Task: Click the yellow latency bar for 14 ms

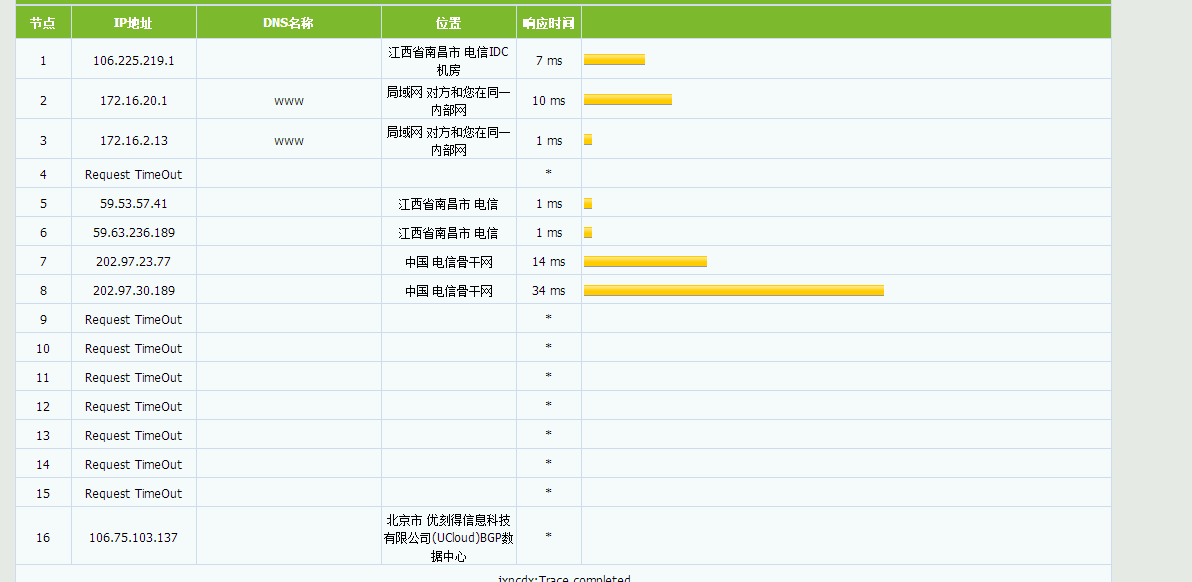Action: tap(645, 261)
